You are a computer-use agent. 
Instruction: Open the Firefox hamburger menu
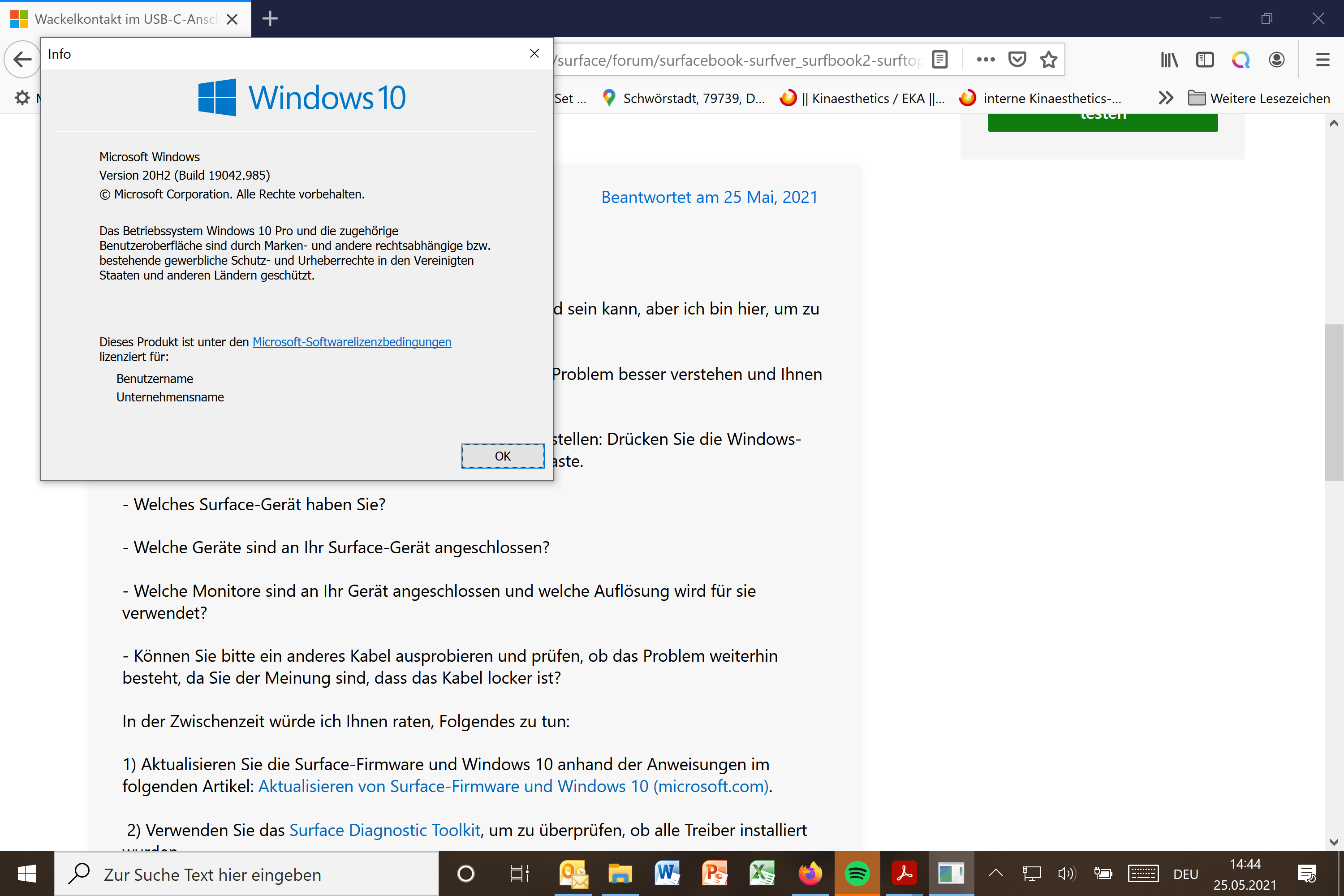(1322, 60)
